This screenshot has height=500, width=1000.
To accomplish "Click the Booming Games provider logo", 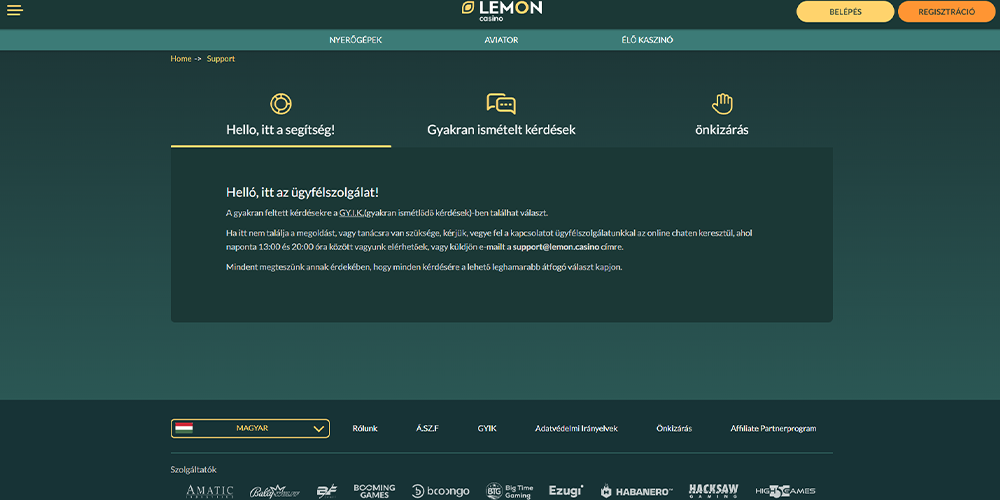I will coord(374,491).
